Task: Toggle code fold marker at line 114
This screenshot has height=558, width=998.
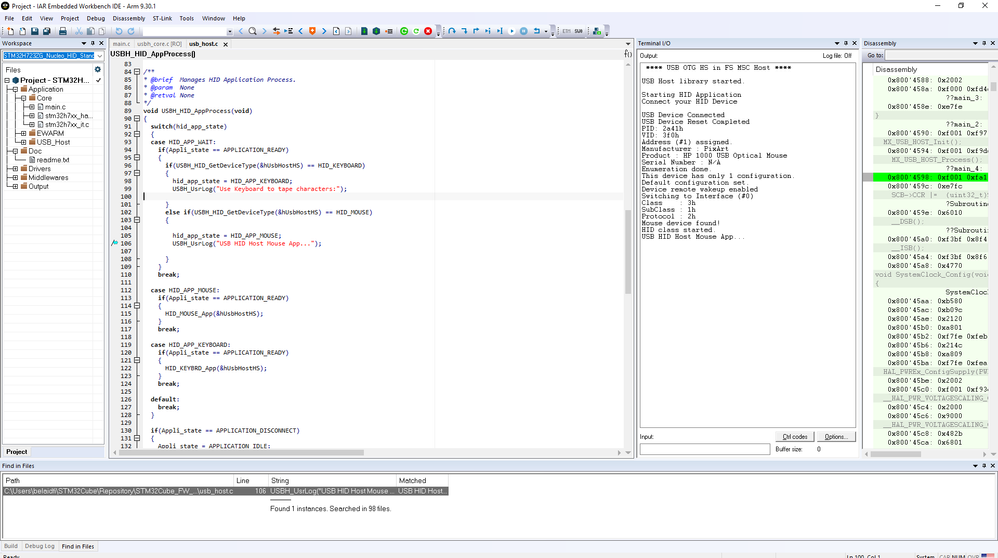Action: point(137,306)
